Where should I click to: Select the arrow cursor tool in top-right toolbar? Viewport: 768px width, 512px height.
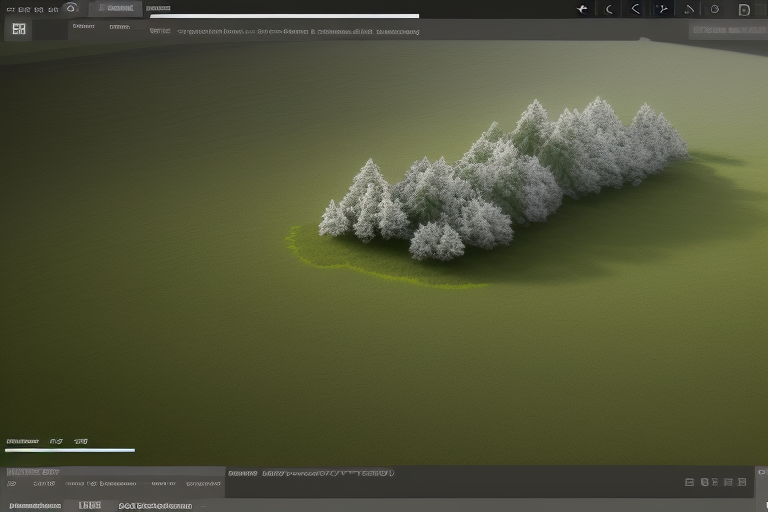pyautogui.click(x=583, y=10)
